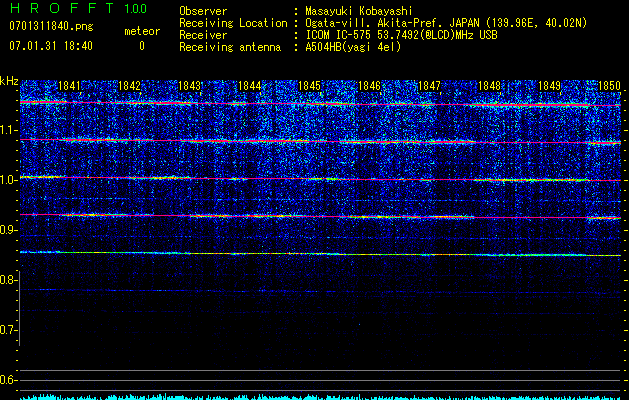The height and width of the screenshot is (400, 629).
Task: Click the meteor count value 0
Action: (141, 46)
